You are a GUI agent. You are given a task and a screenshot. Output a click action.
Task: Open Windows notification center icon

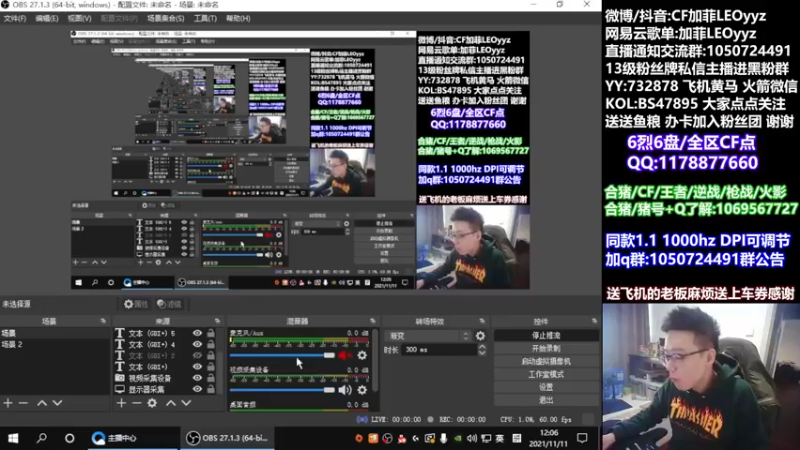(x=582, y=438)
